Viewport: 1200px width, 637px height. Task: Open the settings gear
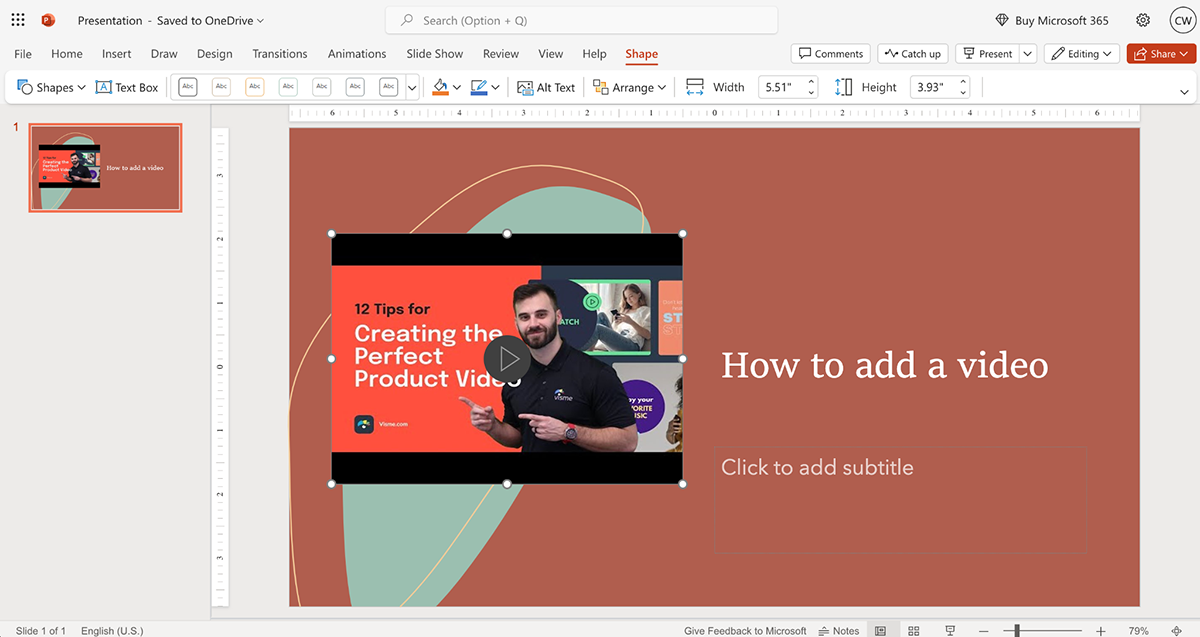click(x=1143, y=20)
